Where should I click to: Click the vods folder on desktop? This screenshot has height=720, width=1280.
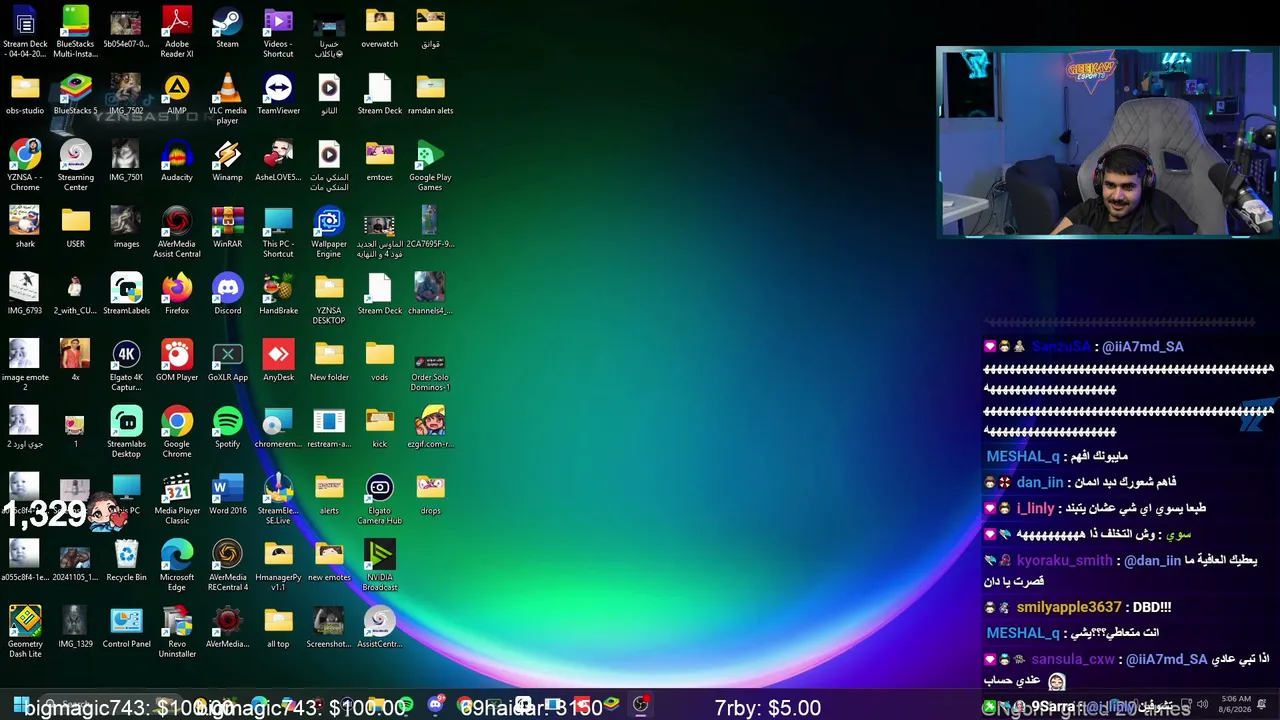[x=380, y=362]
